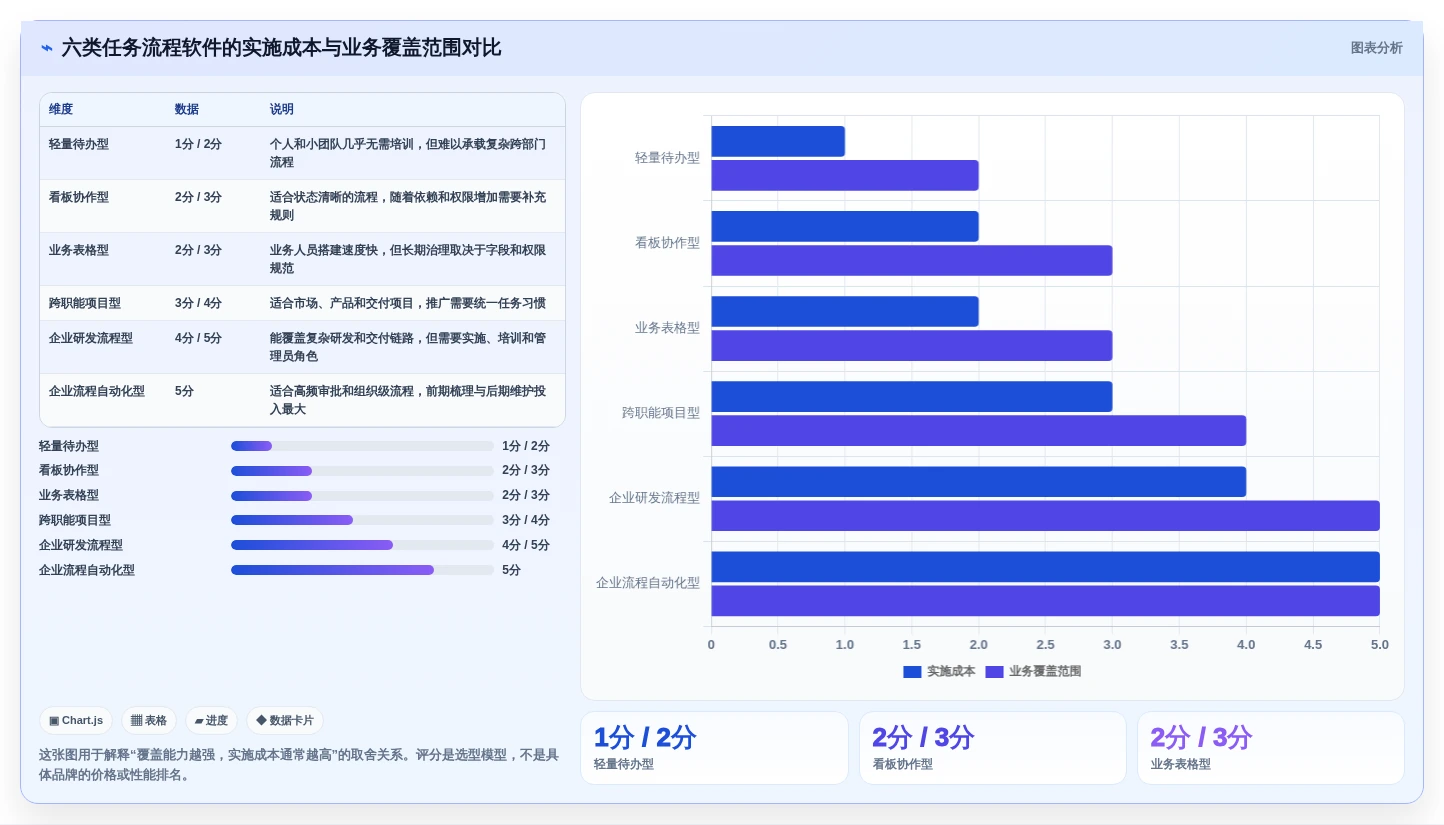Click the 维度 column header
The height and width of the screenshot is (825, 1444).
pyautogui.click(x=61, y=109)
